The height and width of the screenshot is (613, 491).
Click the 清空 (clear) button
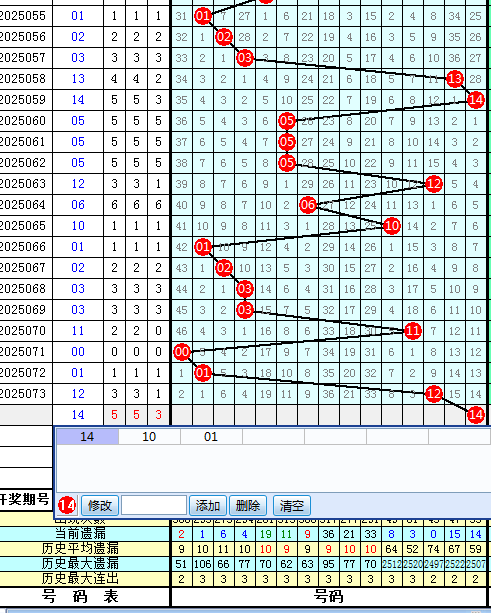[x=292, y=505]
